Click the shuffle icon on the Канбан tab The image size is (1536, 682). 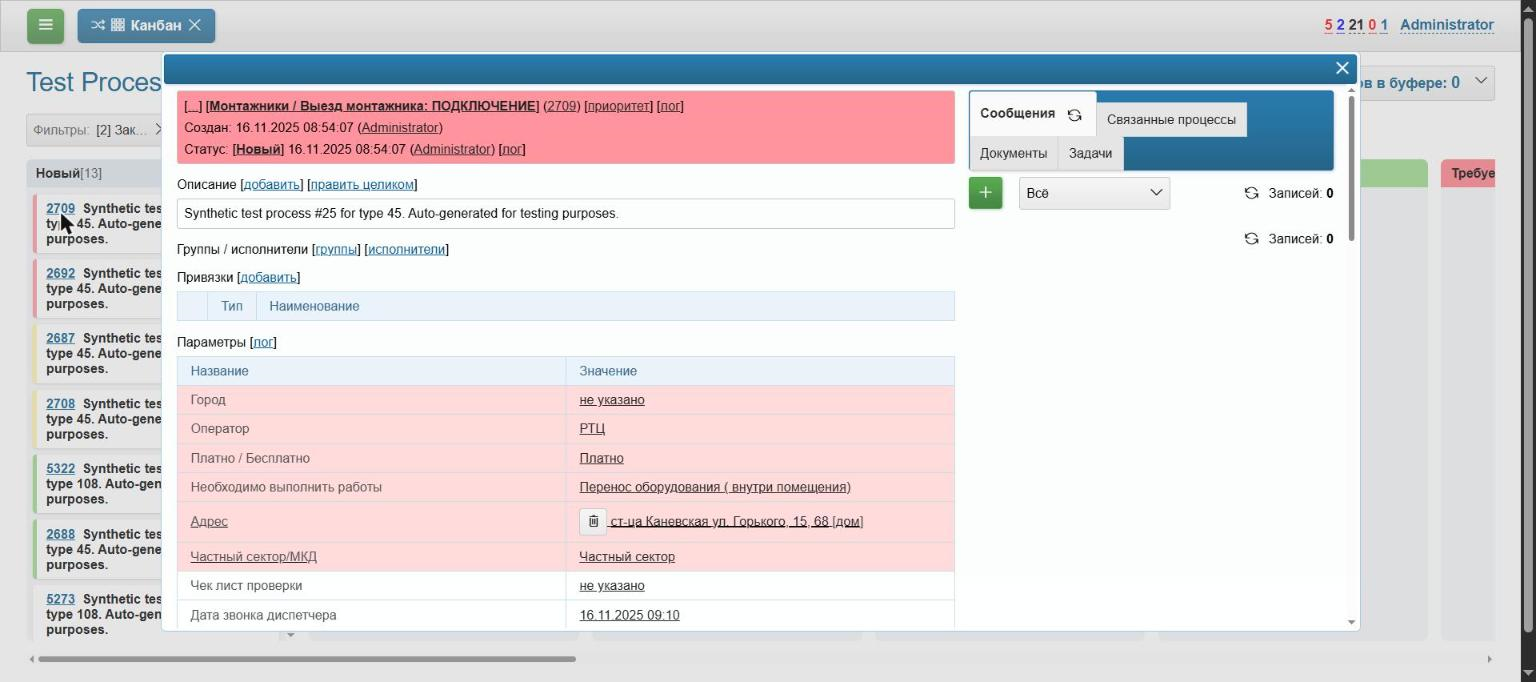coord(97,25)
